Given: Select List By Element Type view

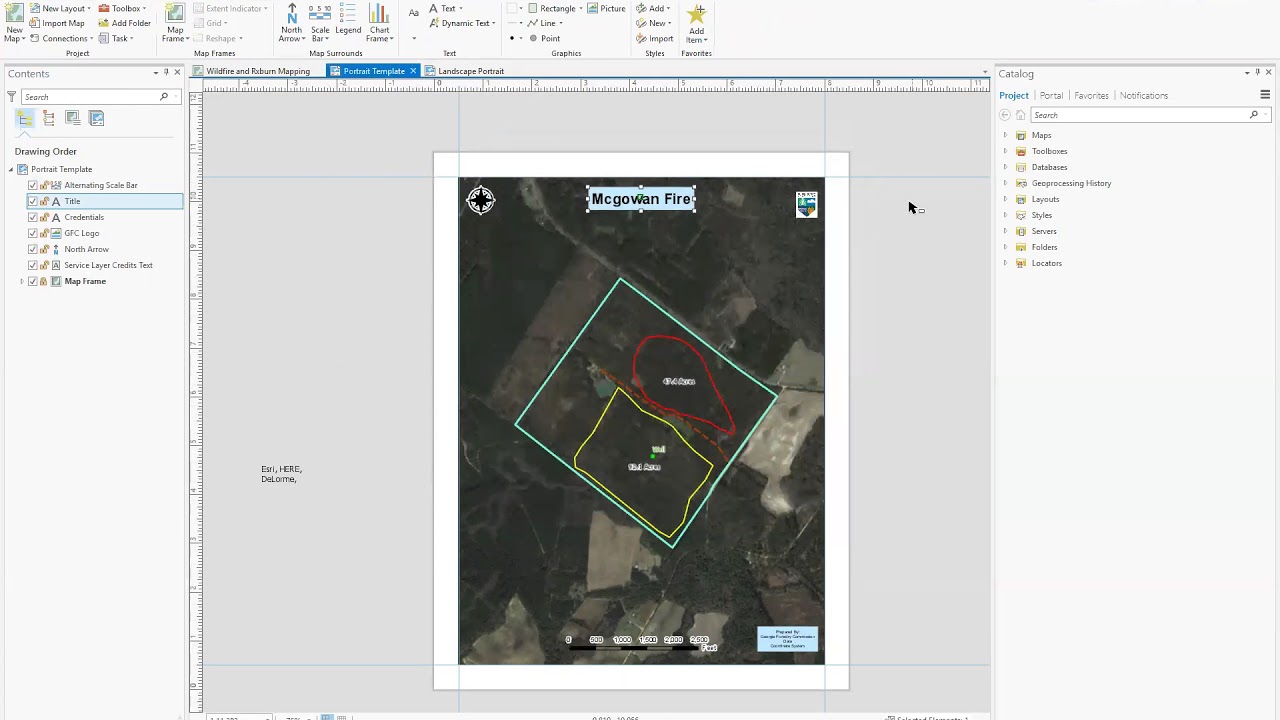Looking at the screenshot, I should (x=48, y=118).
